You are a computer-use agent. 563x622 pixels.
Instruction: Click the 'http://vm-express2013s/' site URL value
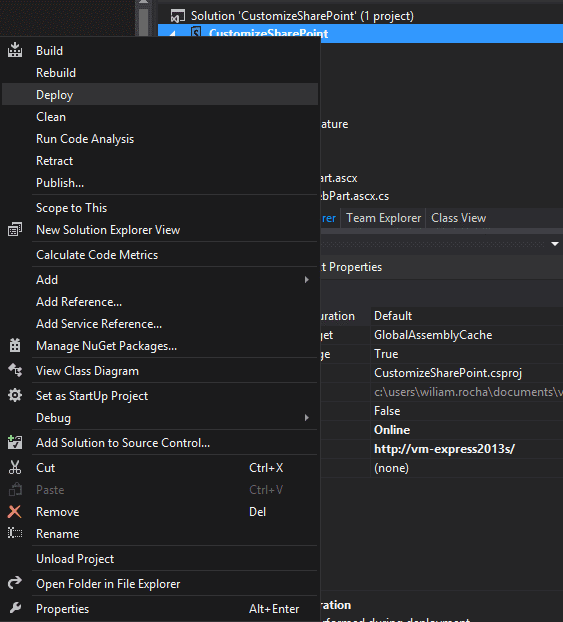tap(444, 449)
